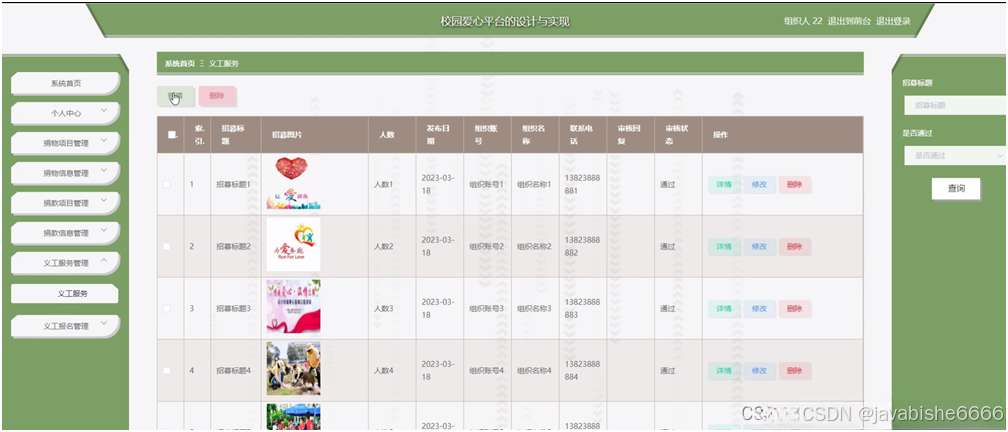Click 退出到前台 in the header

coord(849,21)
